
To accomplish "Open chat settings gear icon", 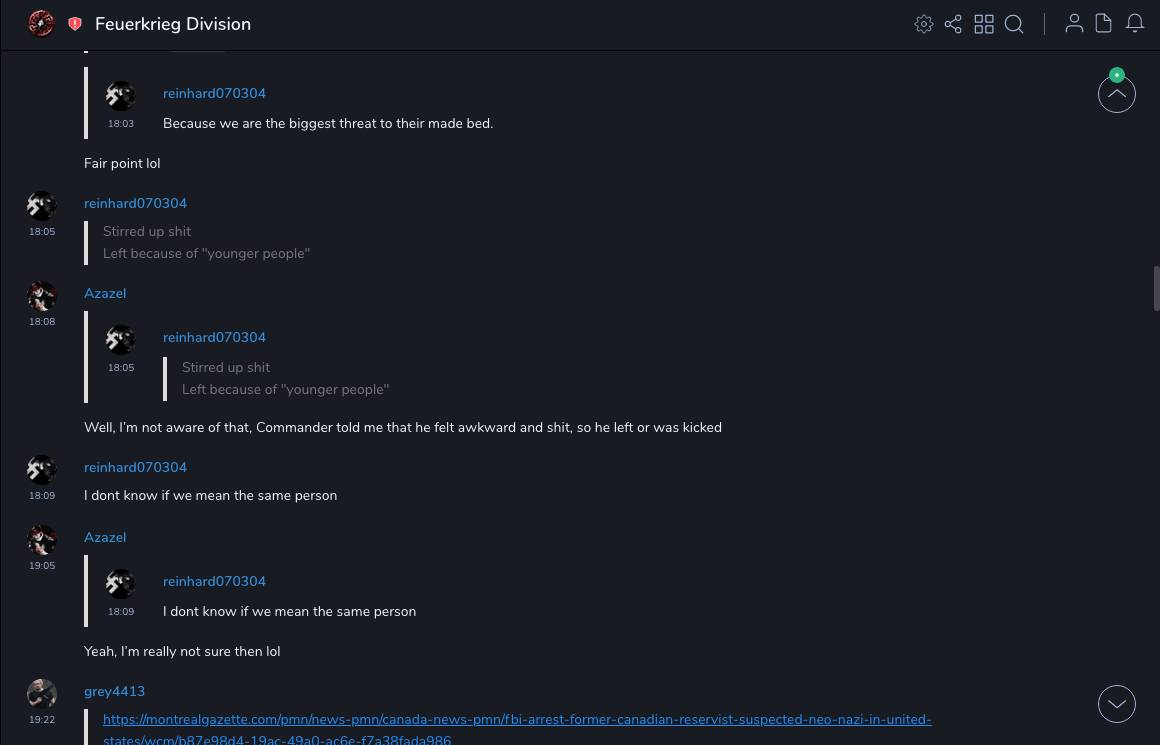I will point(924,24).
